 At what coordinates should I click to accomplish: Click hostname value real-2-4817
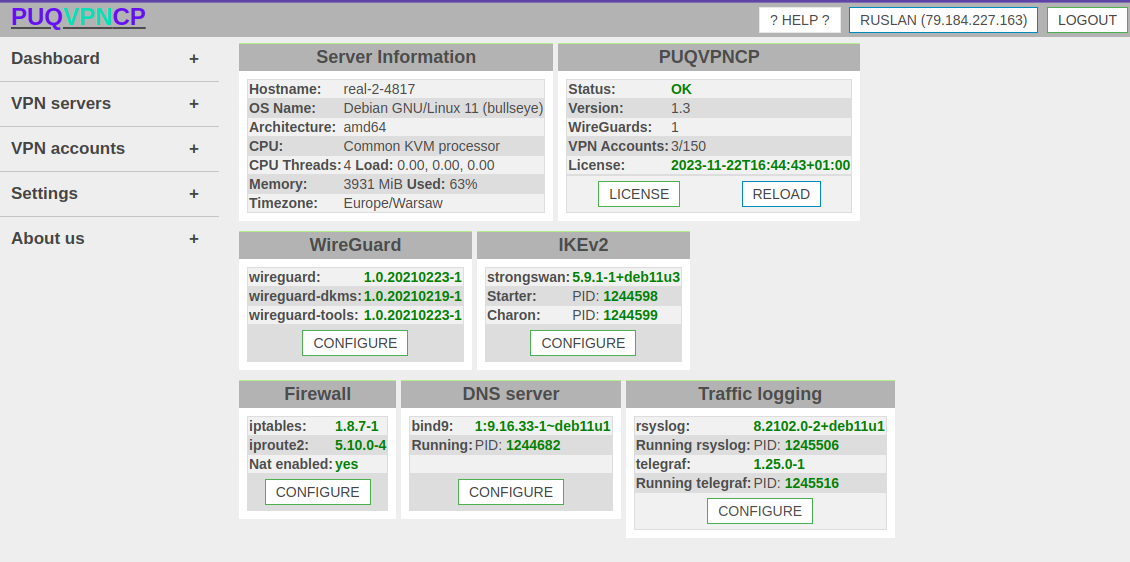click(x=379, y=89)
